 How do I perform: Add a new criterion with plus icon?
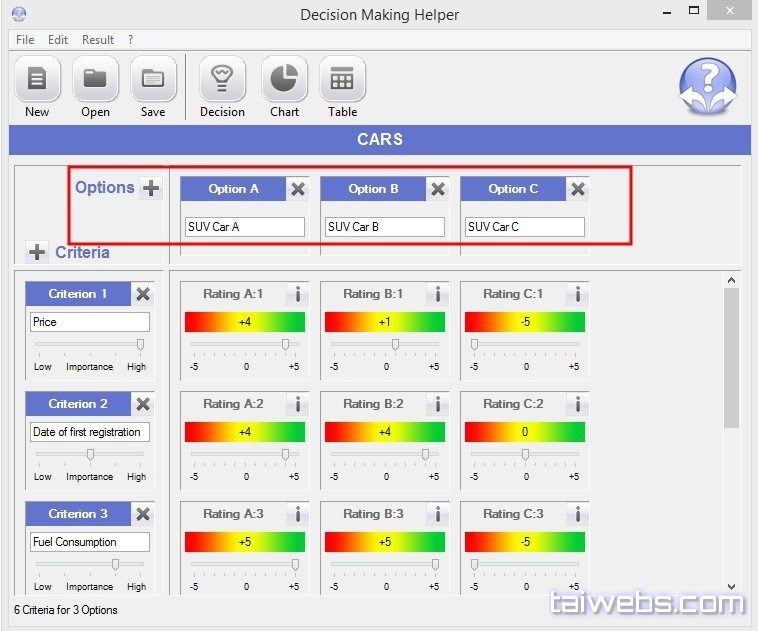36,252
